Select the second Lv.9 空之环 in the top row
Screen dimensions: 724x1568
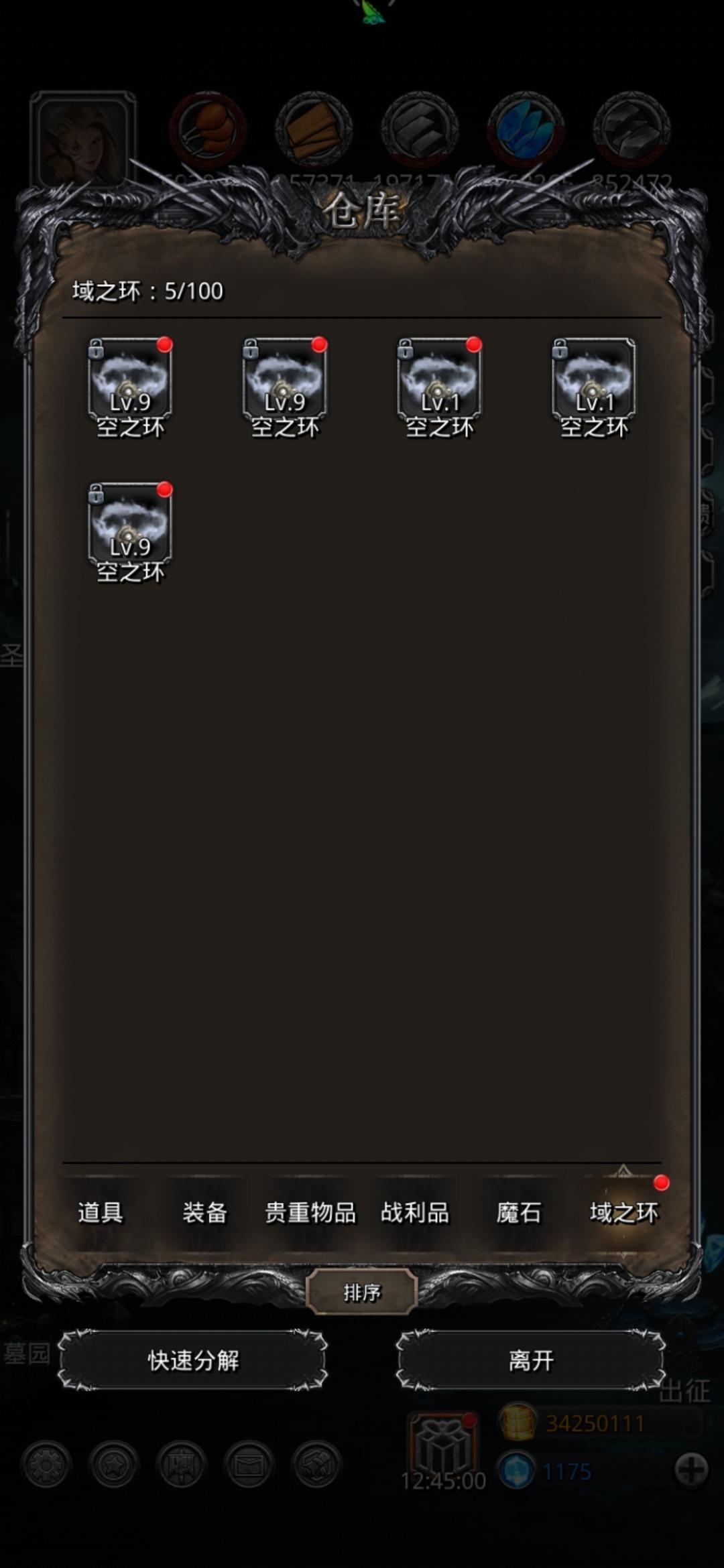click(284, 387)
